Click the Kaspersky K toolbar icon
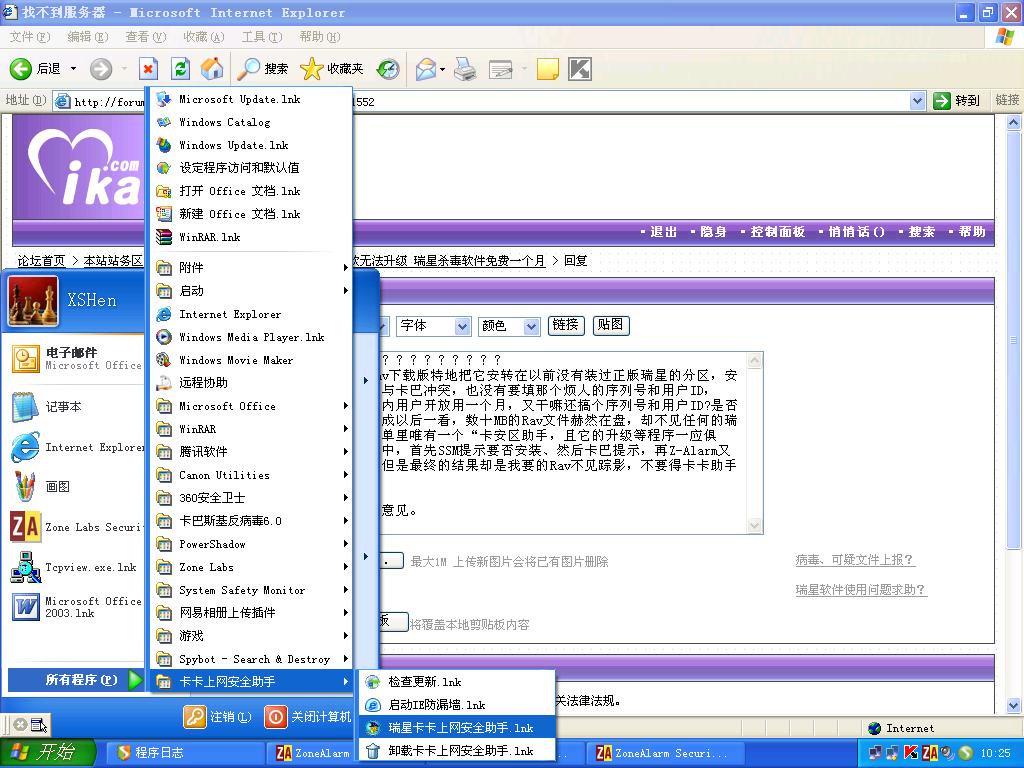Viewport: 1024px width, 768px height. tap(579, 69)
